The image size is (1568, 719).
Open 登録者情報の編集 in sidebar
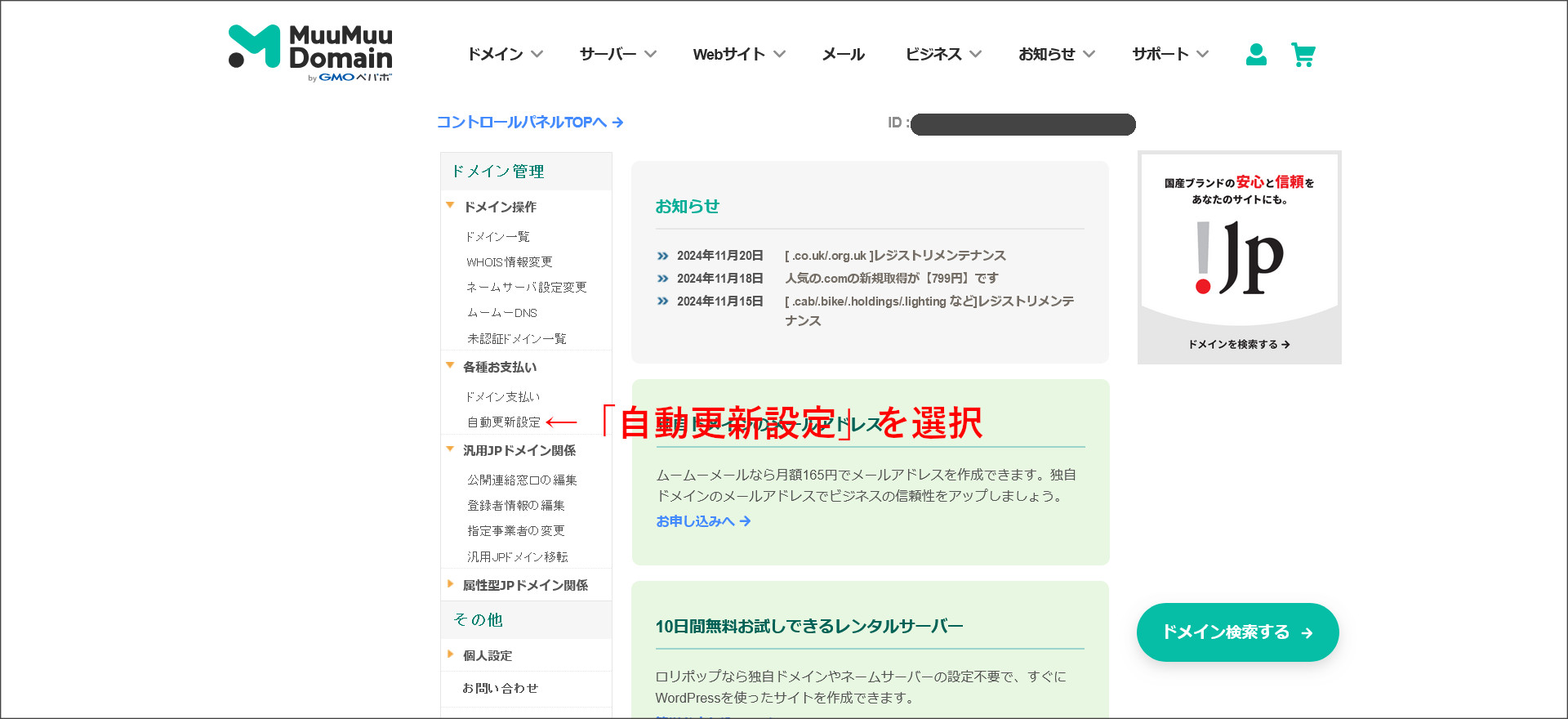[x=516, y=506]
